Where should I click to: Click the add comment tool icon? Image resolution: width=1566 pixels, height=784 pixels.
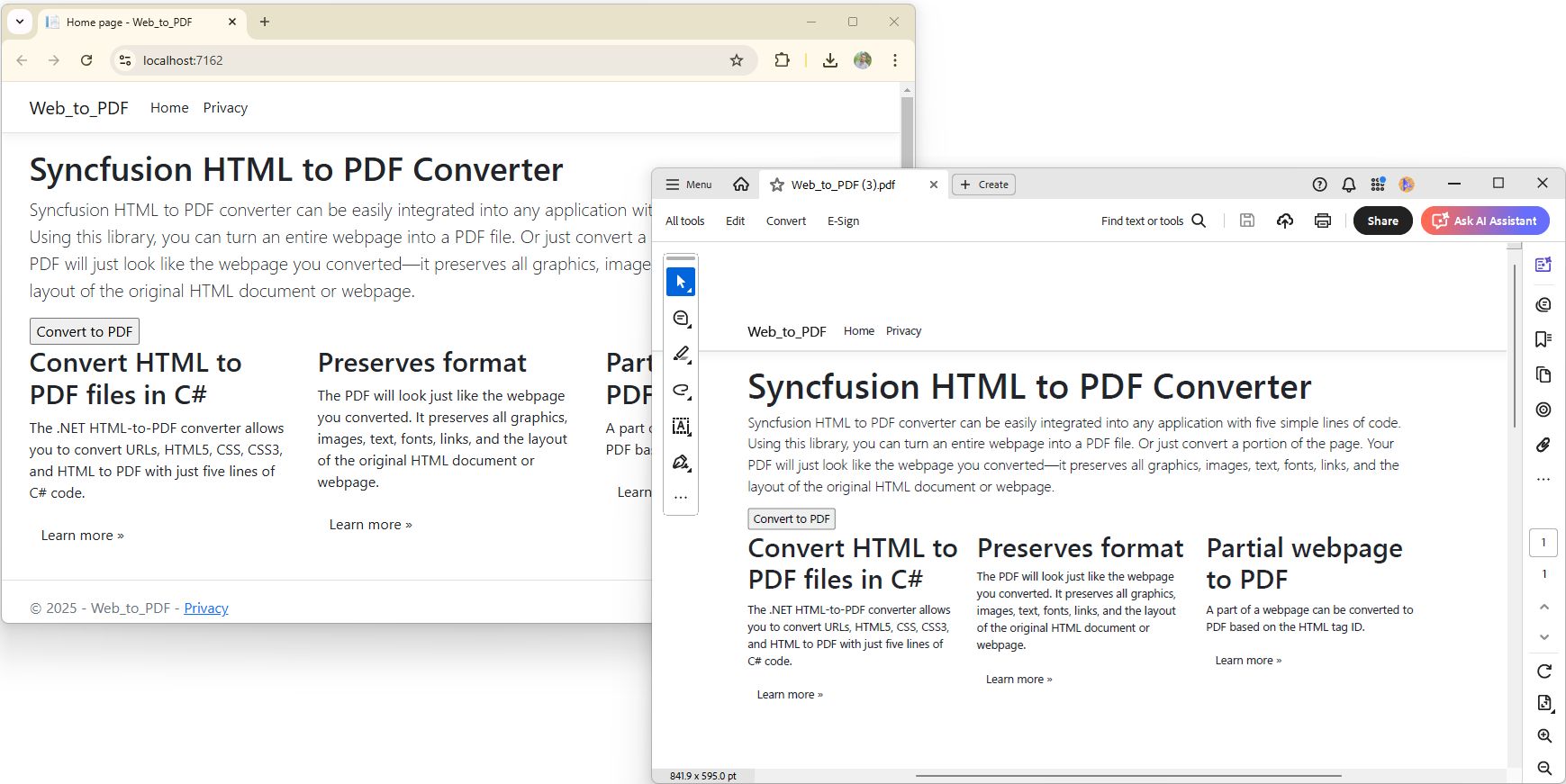(681, 319)
